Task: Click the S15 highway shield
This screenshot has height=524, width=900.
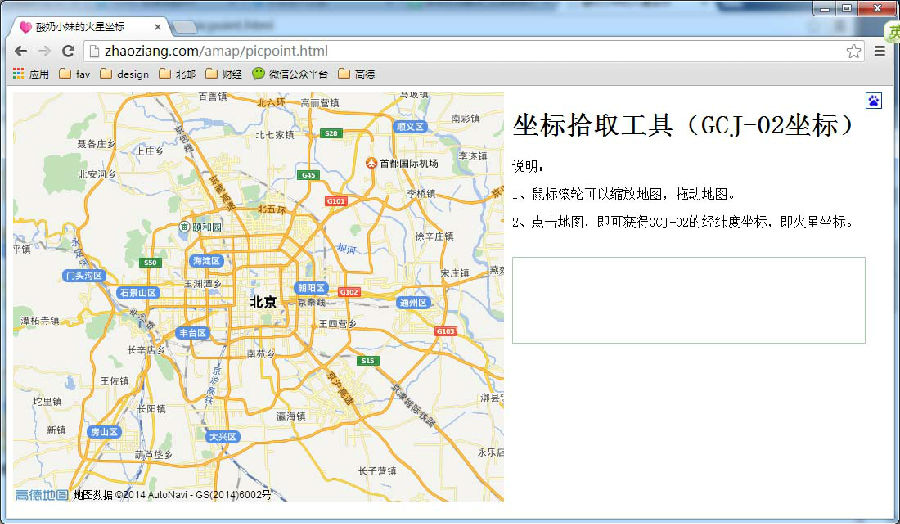Action: pos(367,360)
